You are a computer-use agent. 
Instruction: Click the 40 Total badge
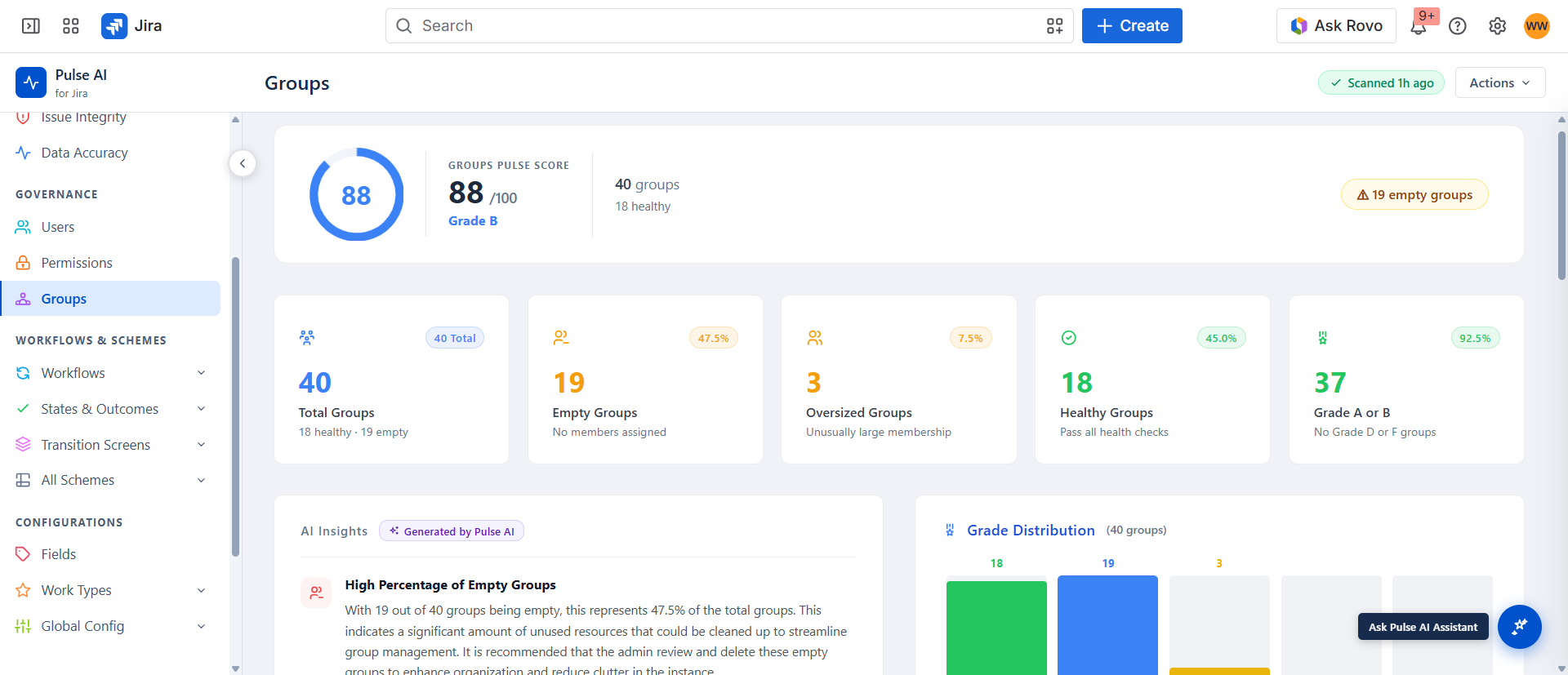[x=455, y=338]
